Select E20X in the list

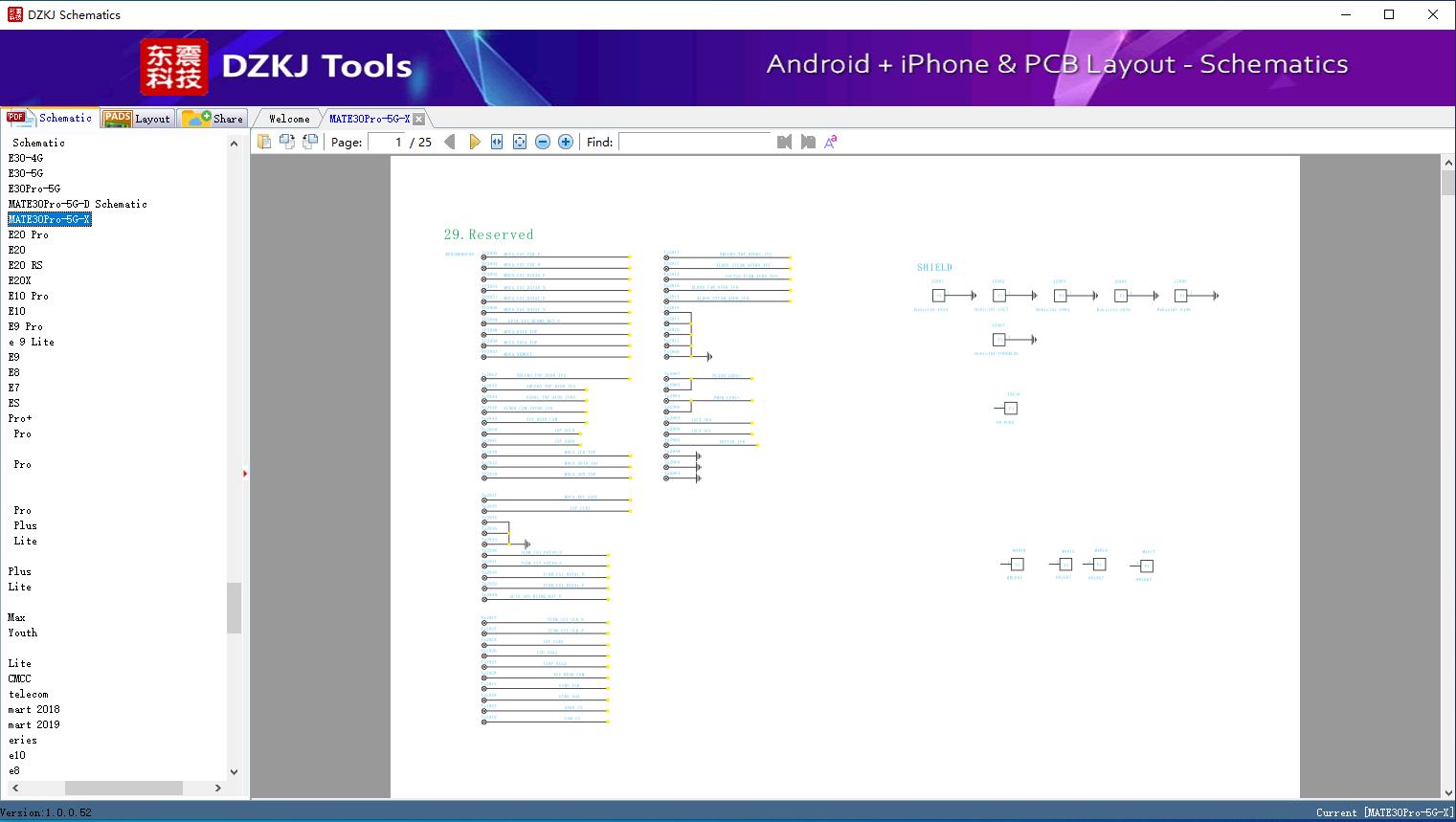pyautogui.click(x=20, y=280)
